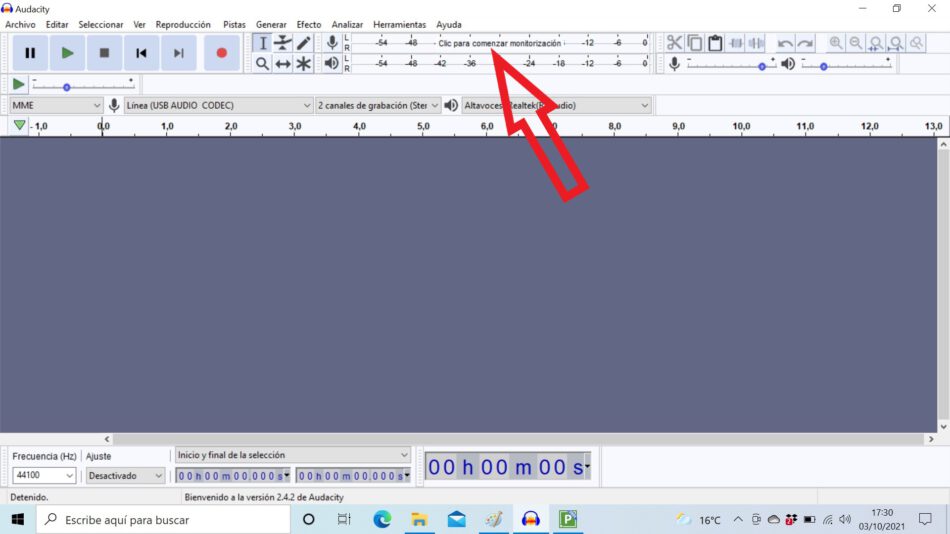Click the Pause button
Viewport: 950px width, 534px height.
click(x=30, y=53)
